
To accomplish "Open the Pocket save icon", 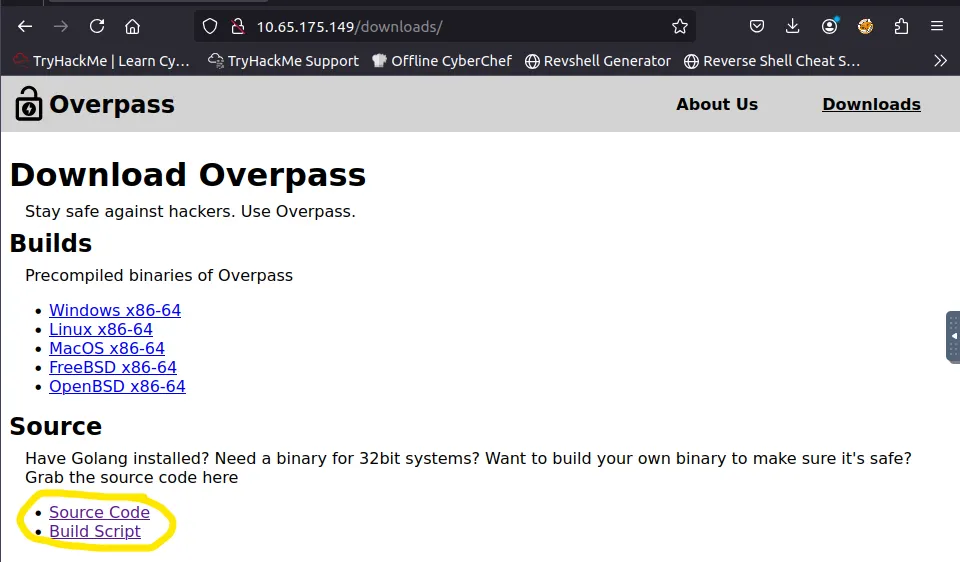I will click(x=758, y=26).
